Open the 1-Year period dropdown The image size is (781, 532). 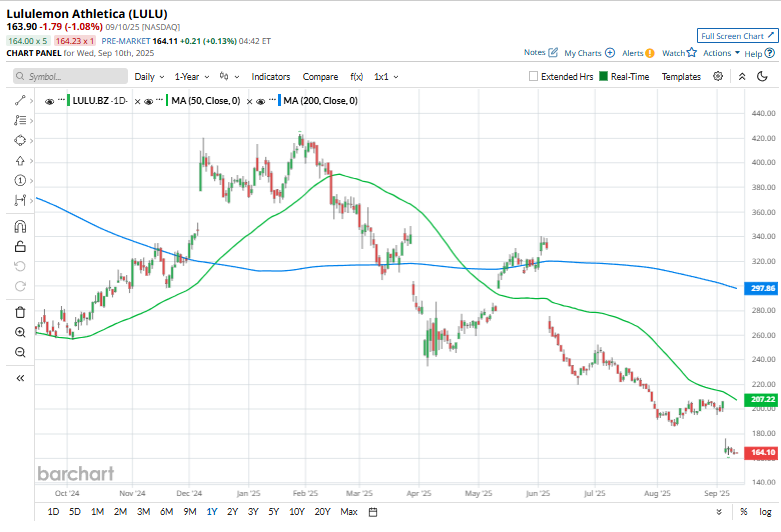point(192,77)
